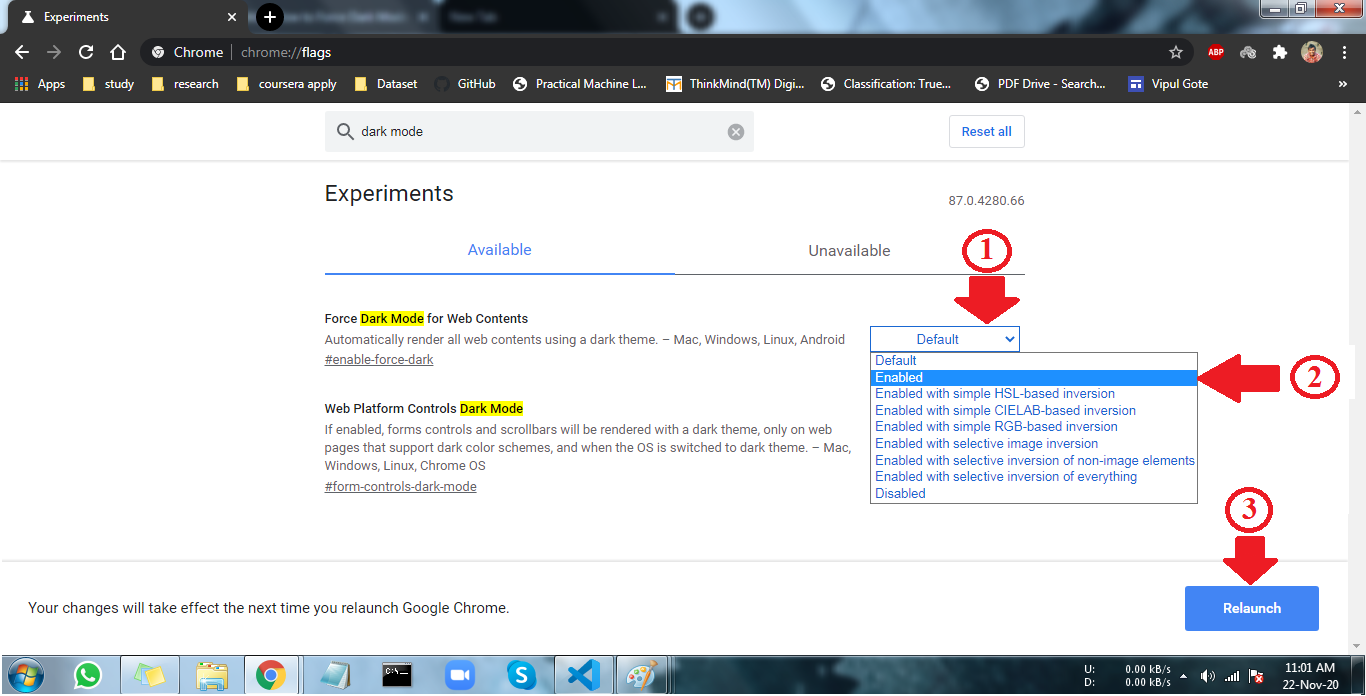Choose Enabled with simple RGB-based inversion
Screen dimensions: 1366x696
(1034, 427)
